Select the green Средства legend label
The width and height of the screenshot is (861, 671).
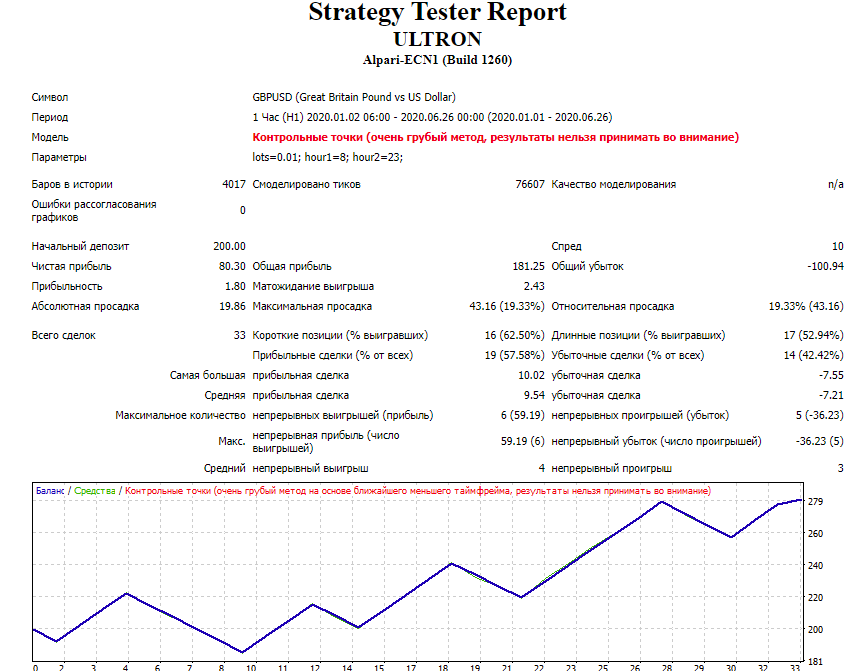(x=94, y=491)
